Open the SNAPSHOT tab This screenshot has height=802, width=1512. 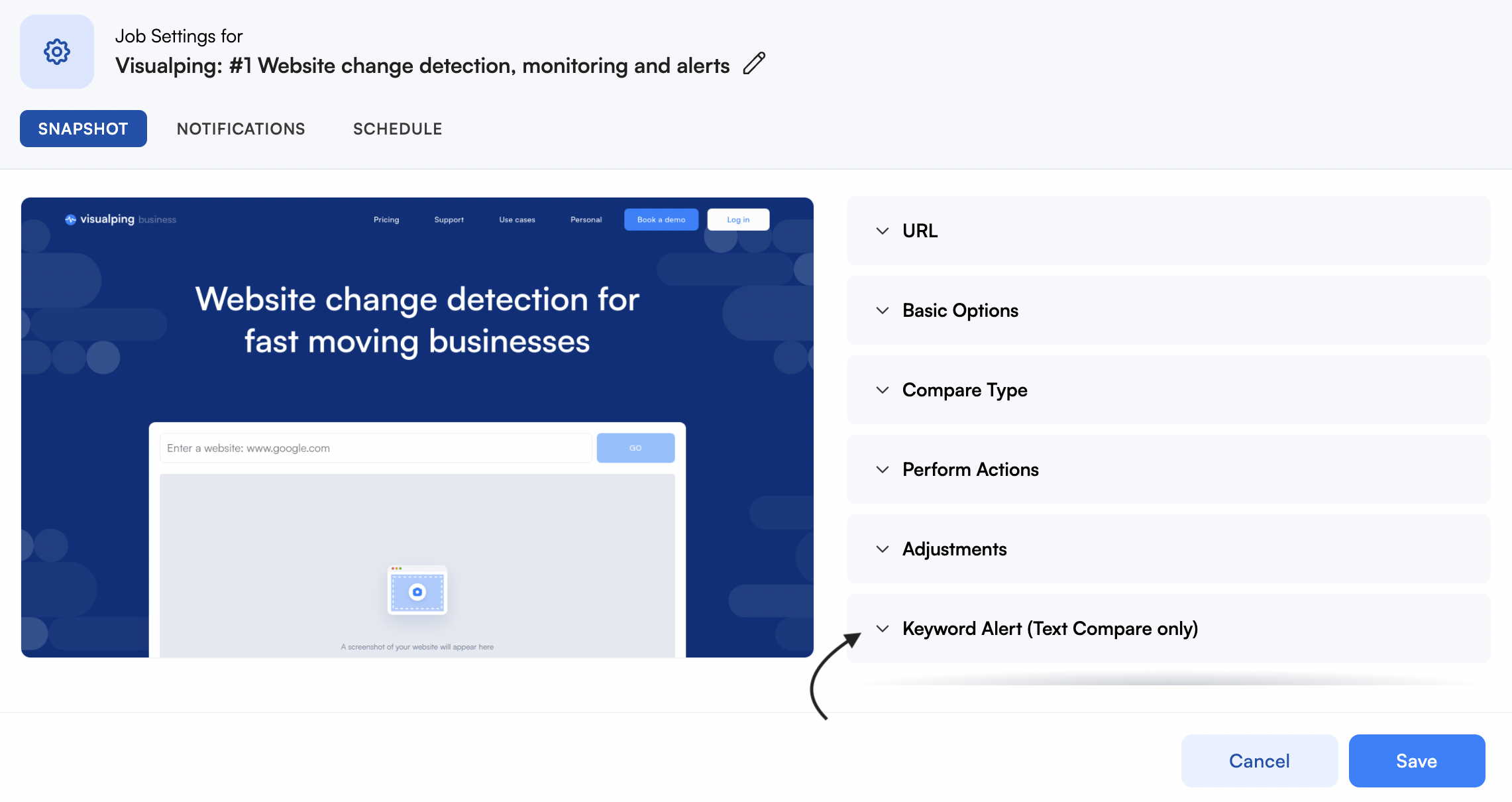click(x=83, y=129)
